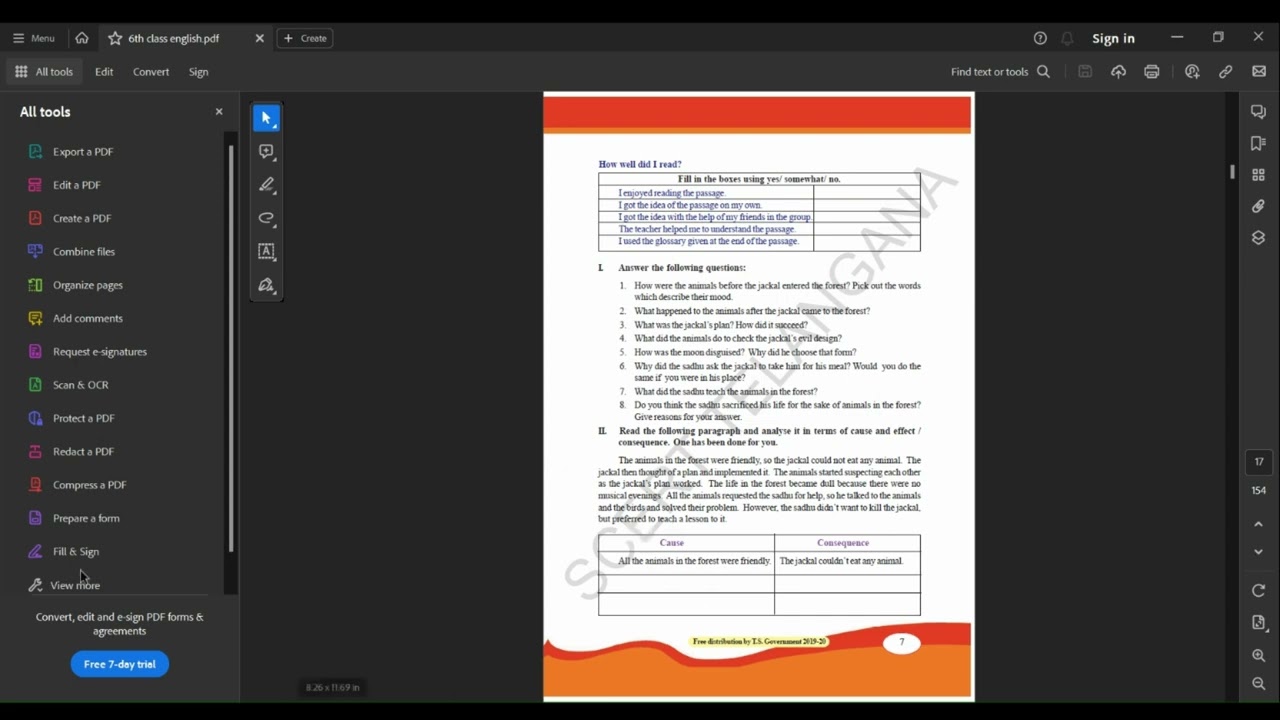Send by email envelope icon
The height and width of the screenshot is (720, 1280).
[x=1259, y=72]
